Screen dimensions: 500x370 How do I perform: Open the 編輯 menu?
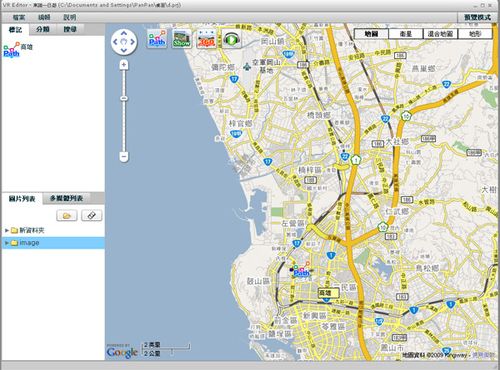click(x=44, y=17)
